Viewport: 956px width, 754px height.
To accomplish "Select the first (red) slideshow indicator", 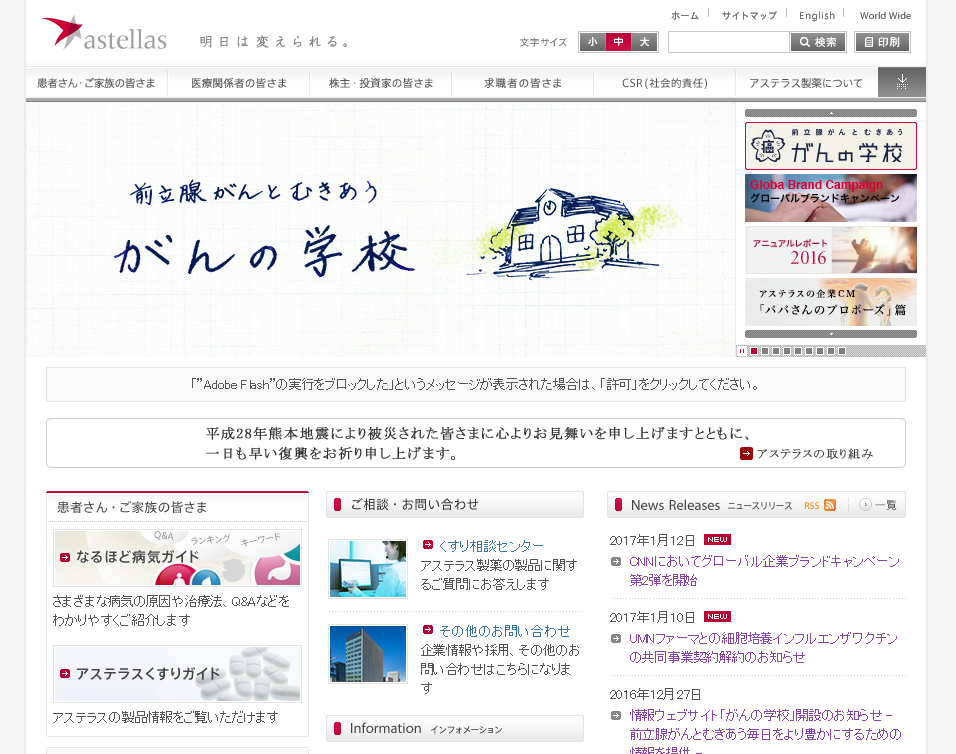I will point(754,351).
